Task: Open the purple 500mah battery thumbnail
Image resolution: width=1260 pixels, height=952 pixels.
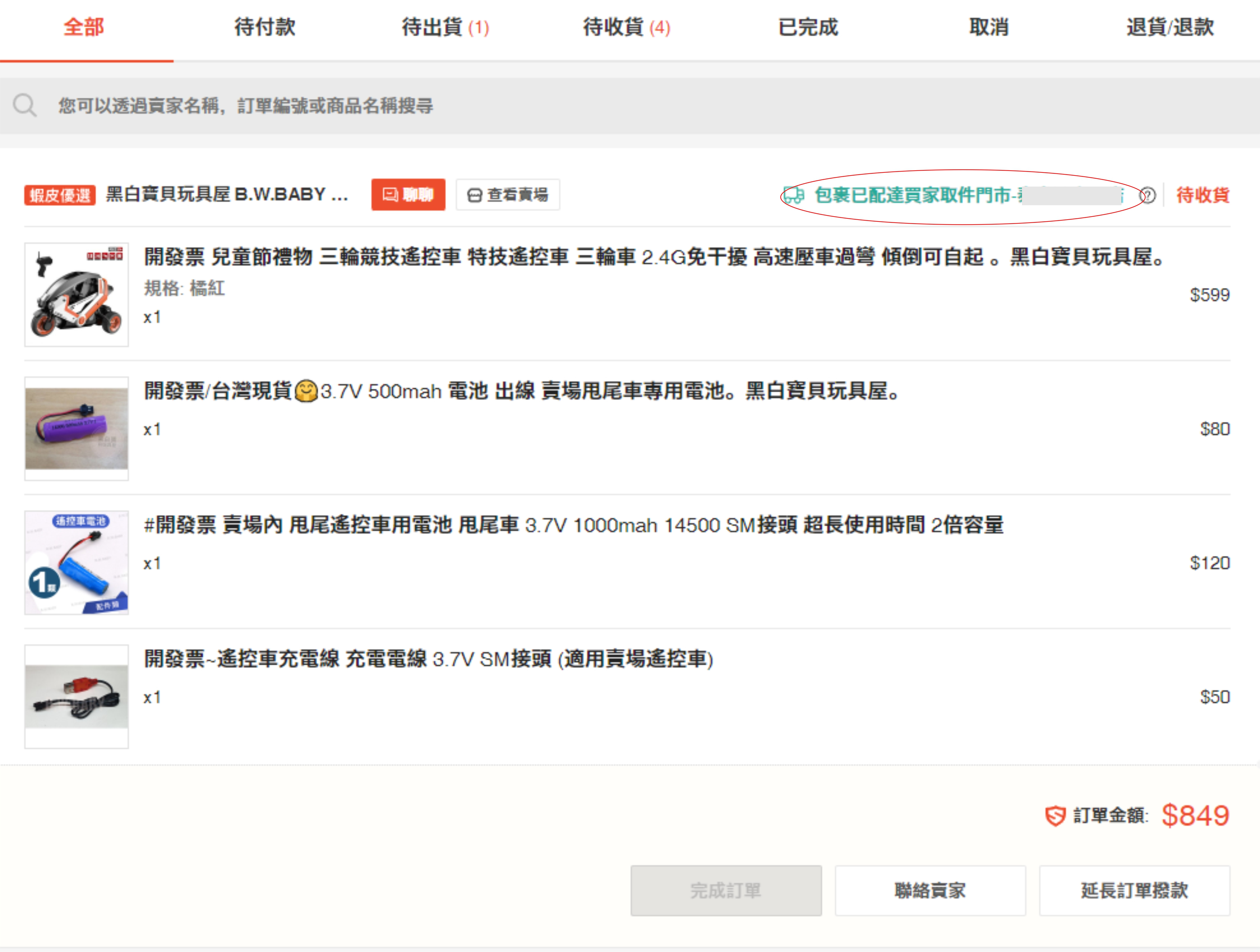Action: (x=76, y=429)
